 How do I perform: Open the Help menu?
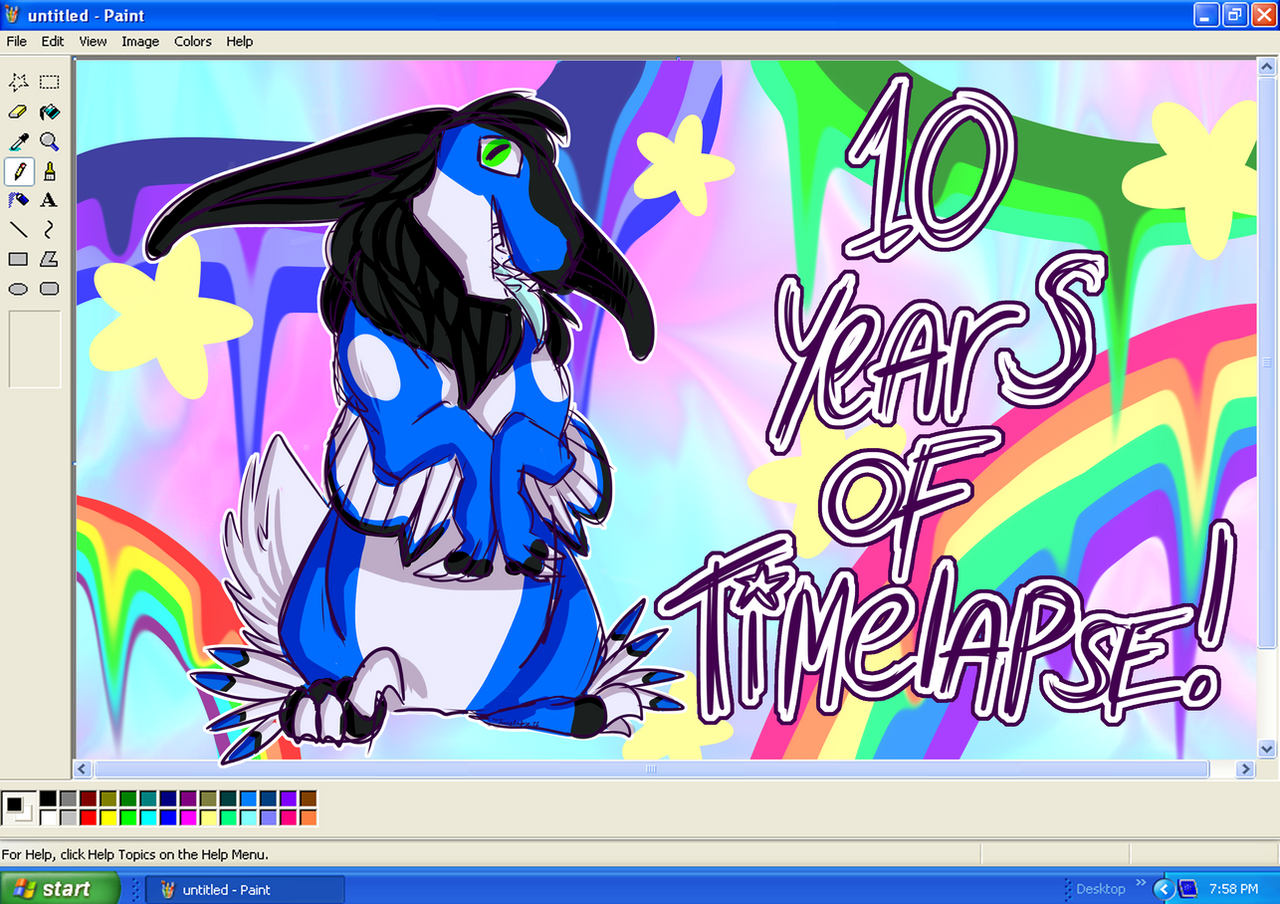tap(239, 41)
